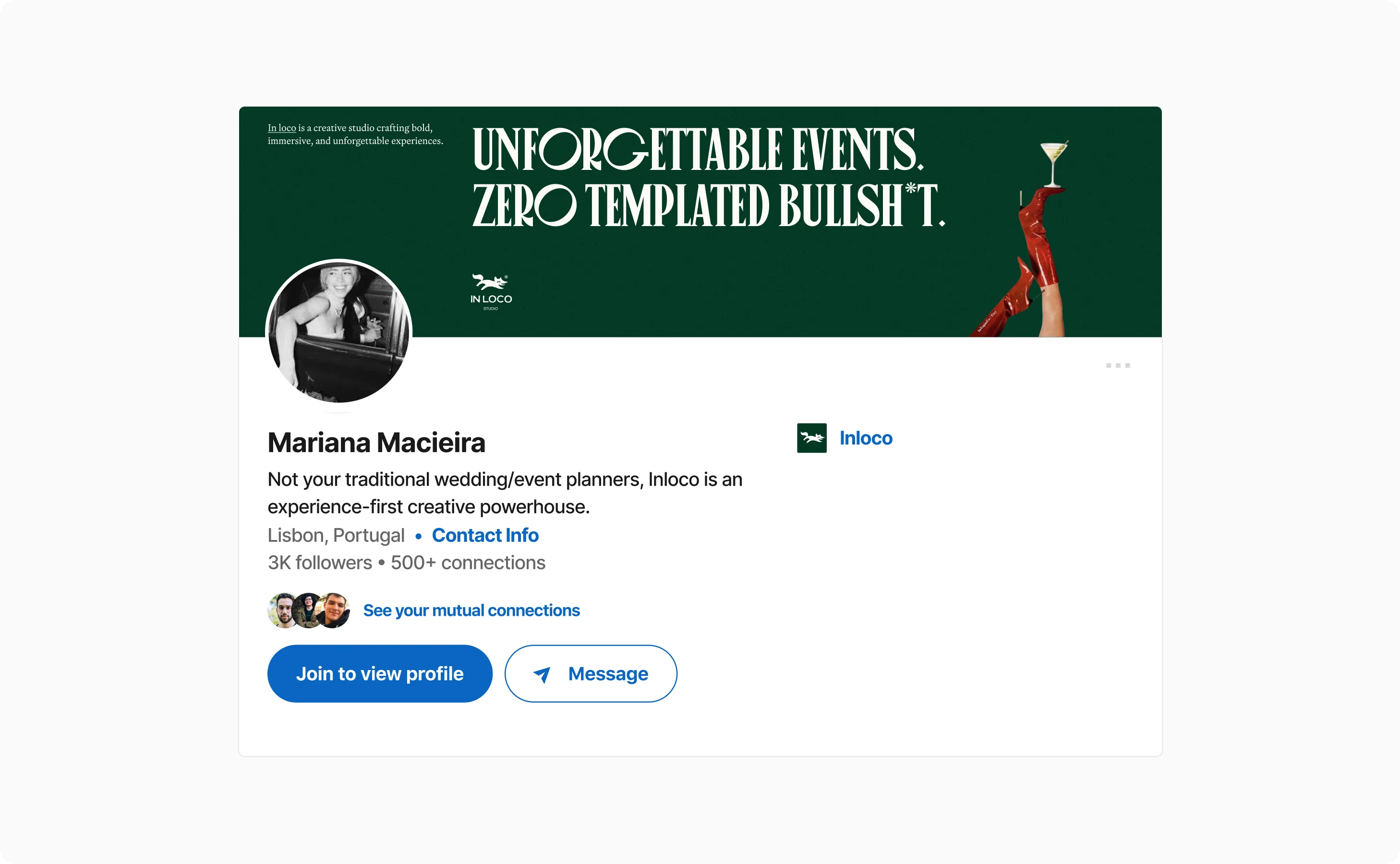The width and height of the screenshot is (1400, 864).
Task: Open the Contact Info link
Action: (x=485, y=535)
